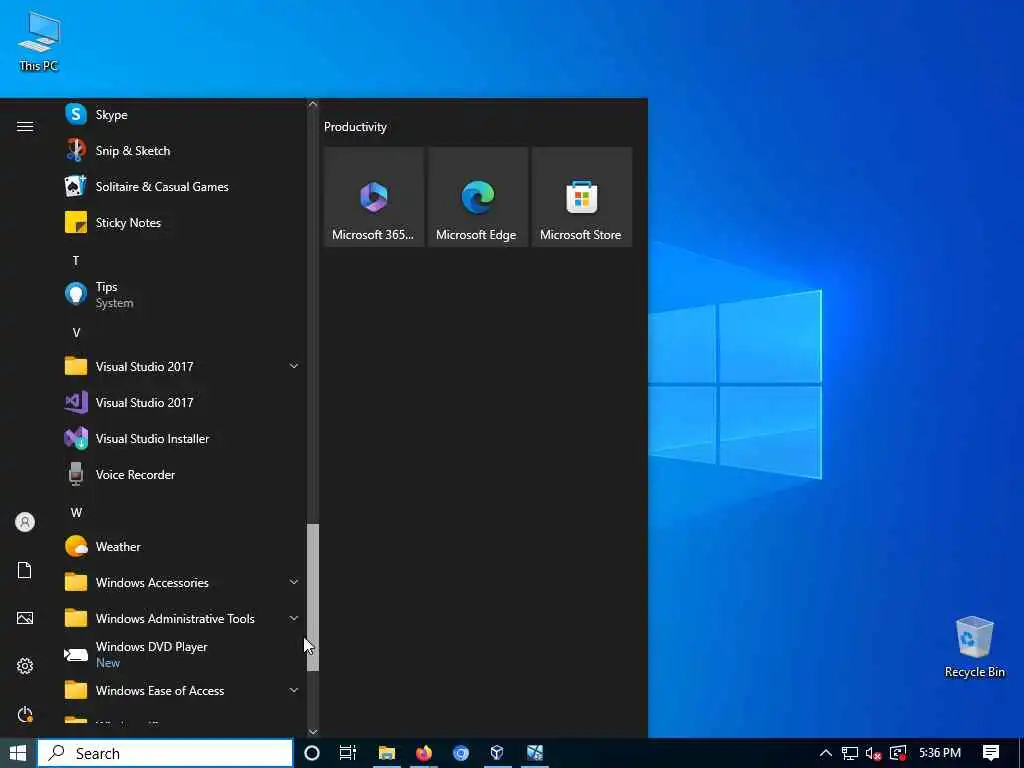Show hidden system tray icons
Screen dimensions: 1024x768
pyautogui.click(x=825, y=753)
